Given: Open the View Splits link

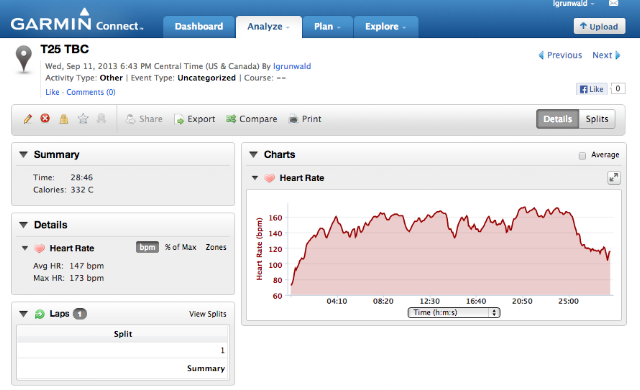Looking at the screenshot, I should [207, 314].
